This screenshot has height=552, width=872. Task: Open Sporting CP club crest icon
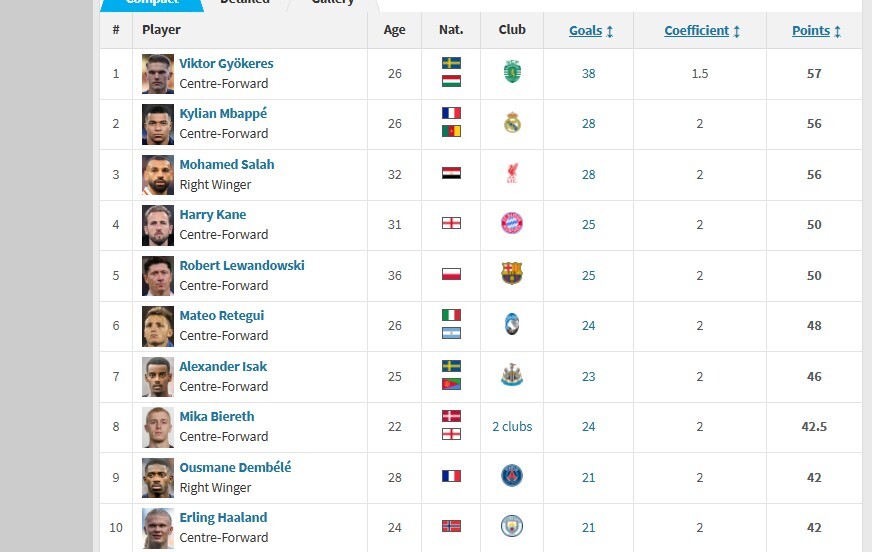[512, 72]
